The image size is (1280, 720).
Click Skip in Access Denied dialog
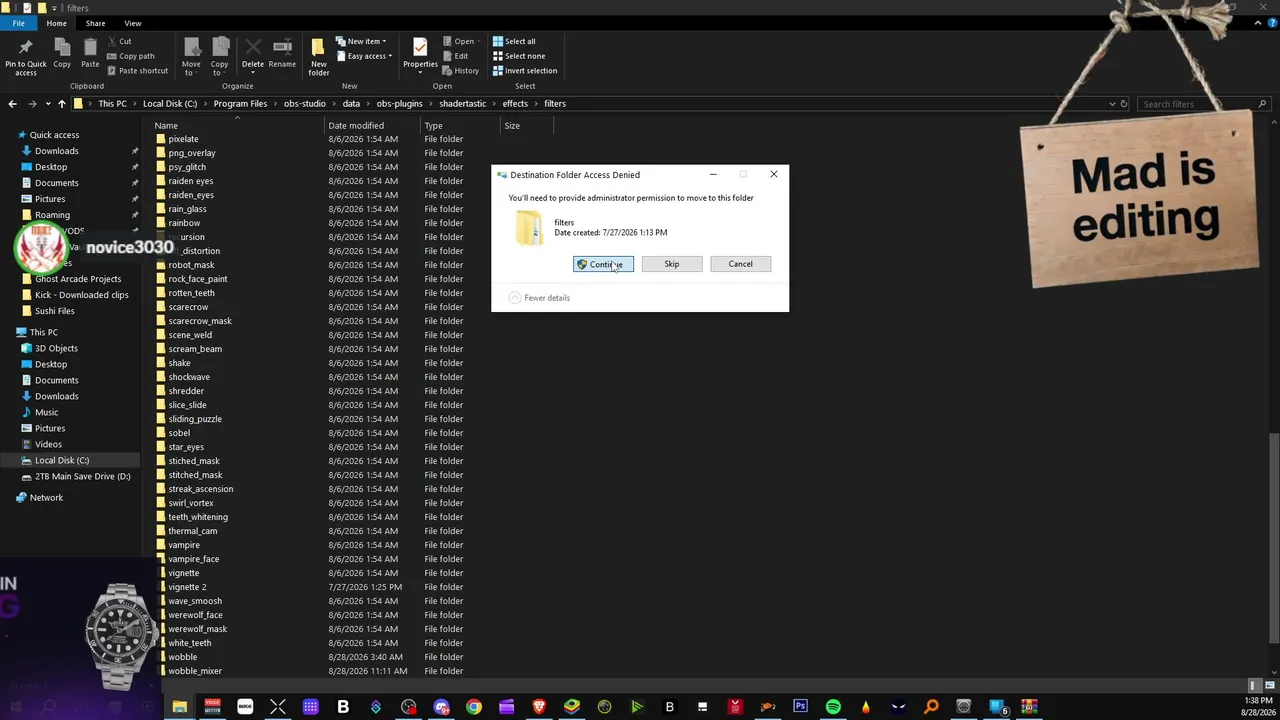pyautogui.click(x=672, y=264)
